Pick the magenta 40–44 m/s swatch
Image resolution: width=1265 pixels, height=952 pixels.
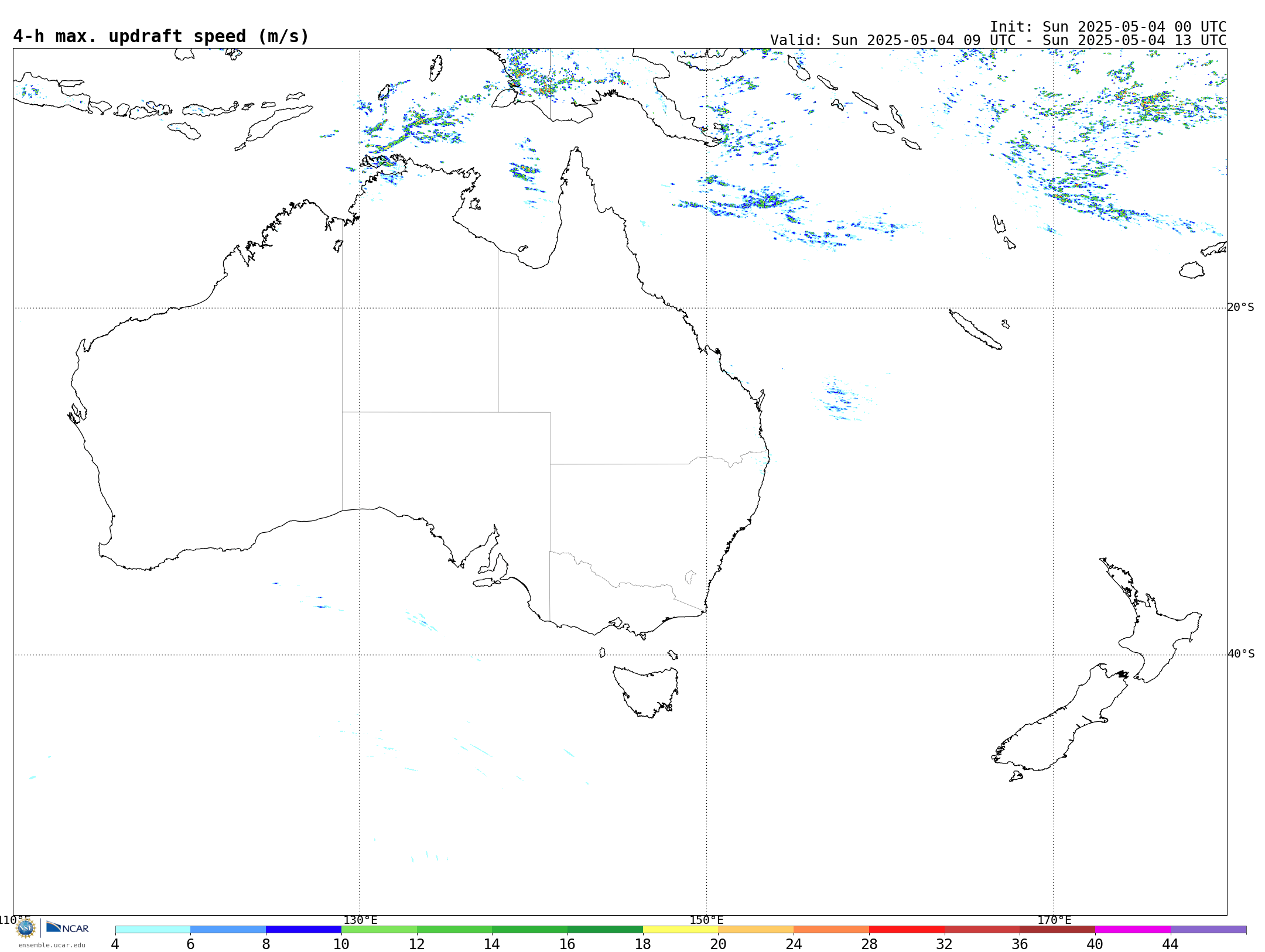pyautogui.click(x=1133, y=930)
